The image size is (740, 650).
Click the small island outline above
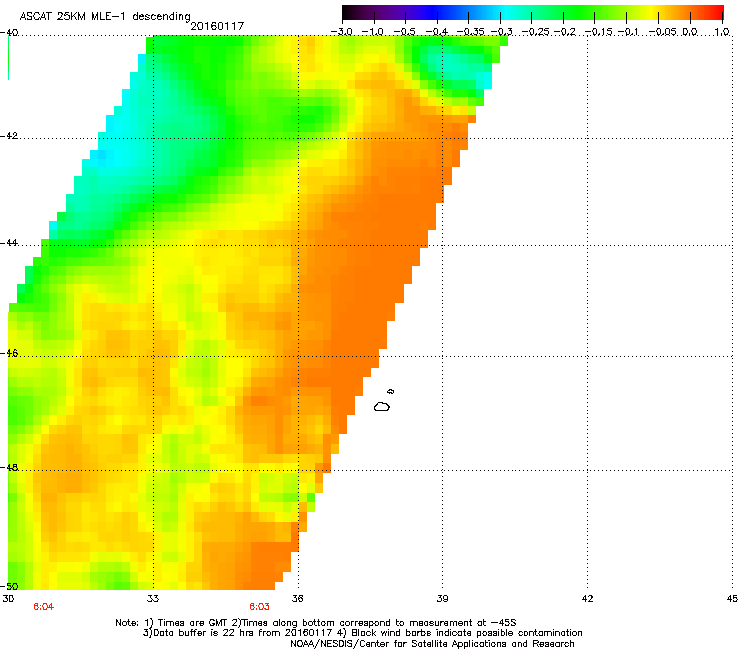pos(390,391)
